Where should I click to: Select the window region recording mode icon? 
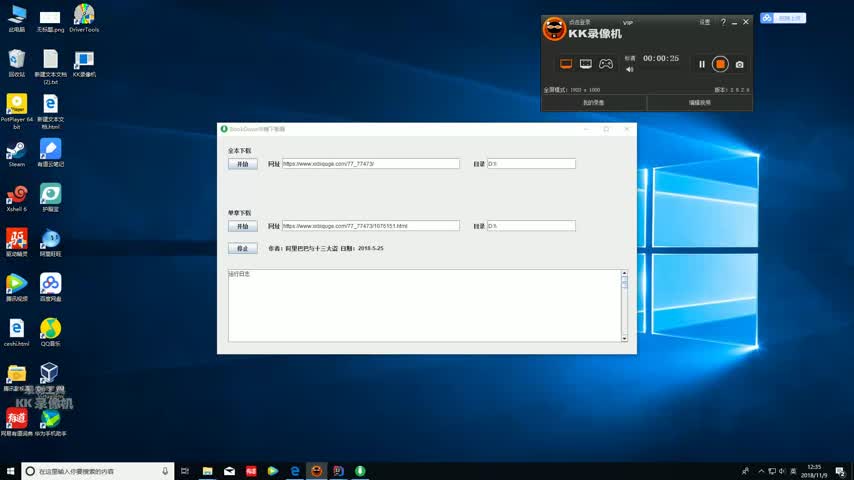click(x=586, y=64)
